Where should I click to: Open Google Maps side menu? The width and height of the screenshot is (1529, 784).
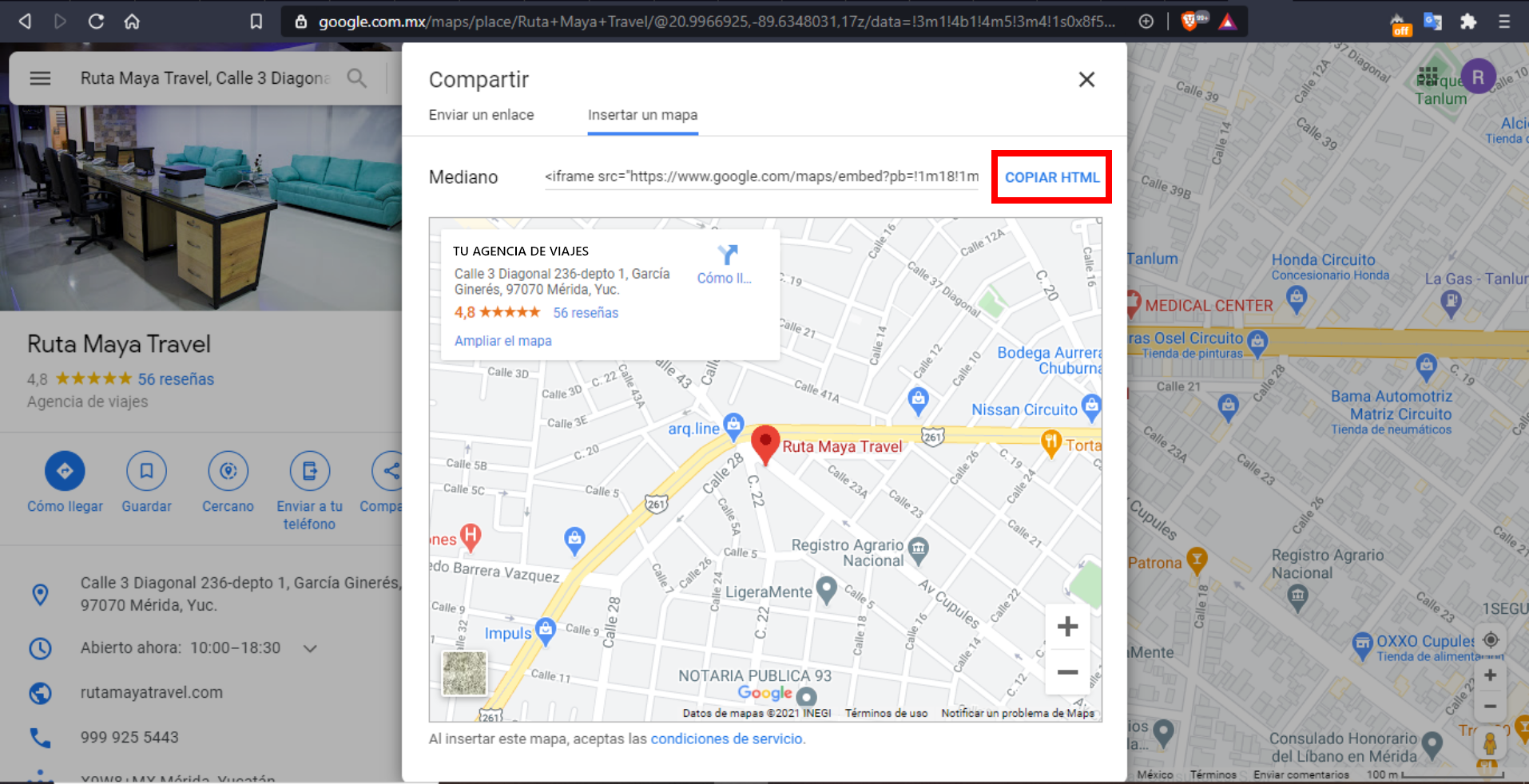(x=40, y=78)
